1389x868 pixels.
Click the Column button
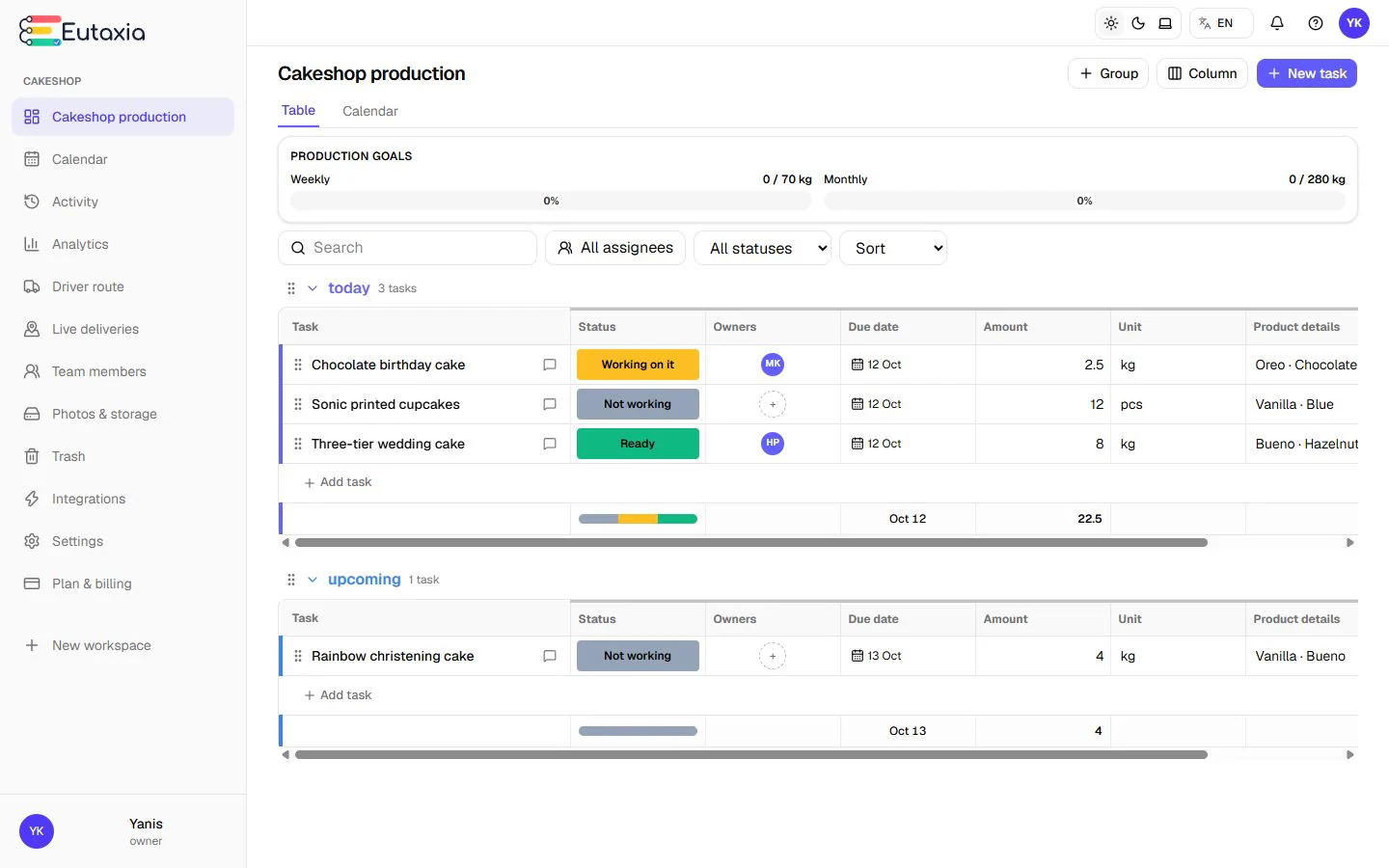(1203, 73)
